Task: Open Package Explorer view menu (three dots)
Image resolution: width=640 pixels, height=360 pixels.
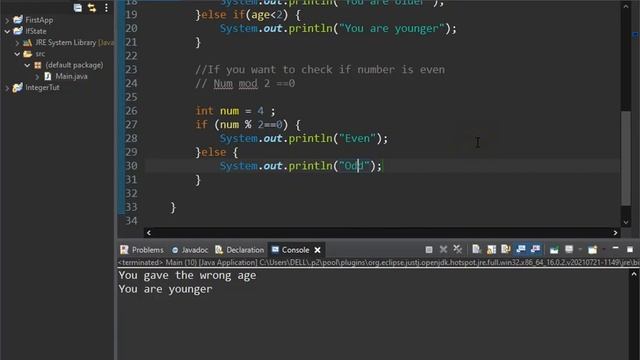Action: tap(106, 8)
